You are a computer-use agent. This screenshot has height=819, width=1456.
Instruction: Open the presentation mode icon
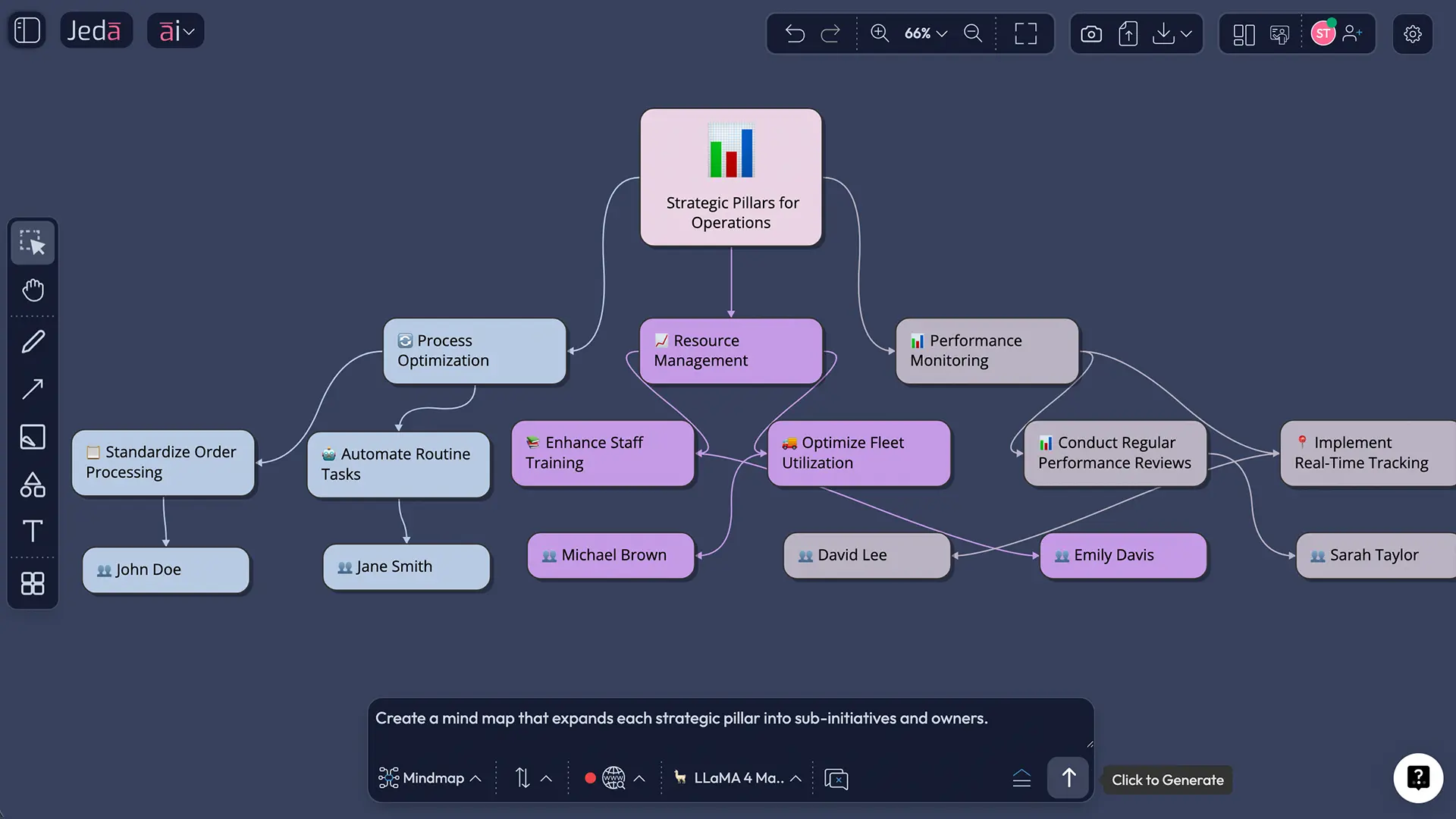tap(1279, 34)
